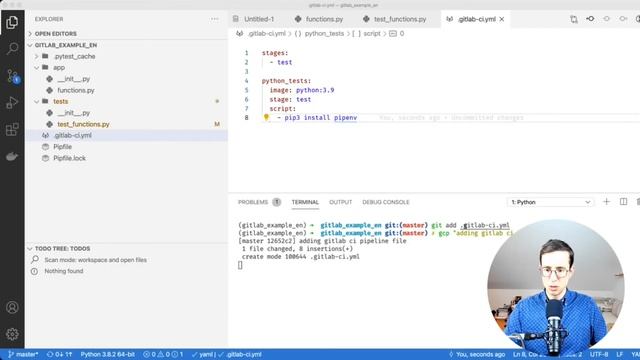Open the Docker view in activity bar
The image size is (640, 360).
coord(12,156)
